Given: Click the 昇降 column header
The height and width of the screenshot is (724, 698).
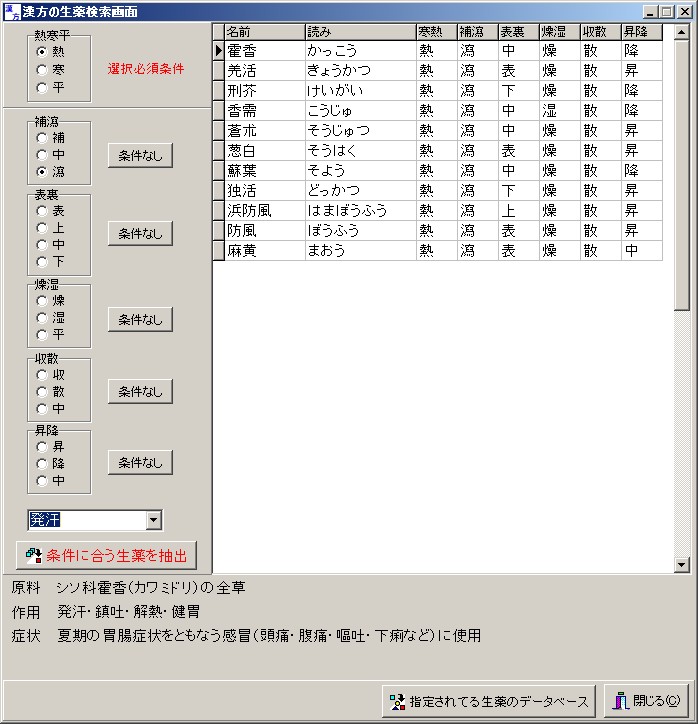Looking at the screenshot, I should tap(642, 32).
